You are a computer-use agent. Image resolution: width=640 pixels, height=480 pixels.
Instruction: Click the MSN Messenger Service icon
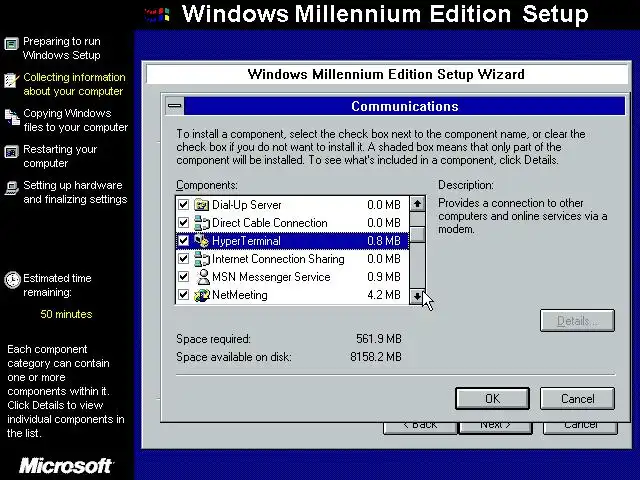tap(202, 277)
